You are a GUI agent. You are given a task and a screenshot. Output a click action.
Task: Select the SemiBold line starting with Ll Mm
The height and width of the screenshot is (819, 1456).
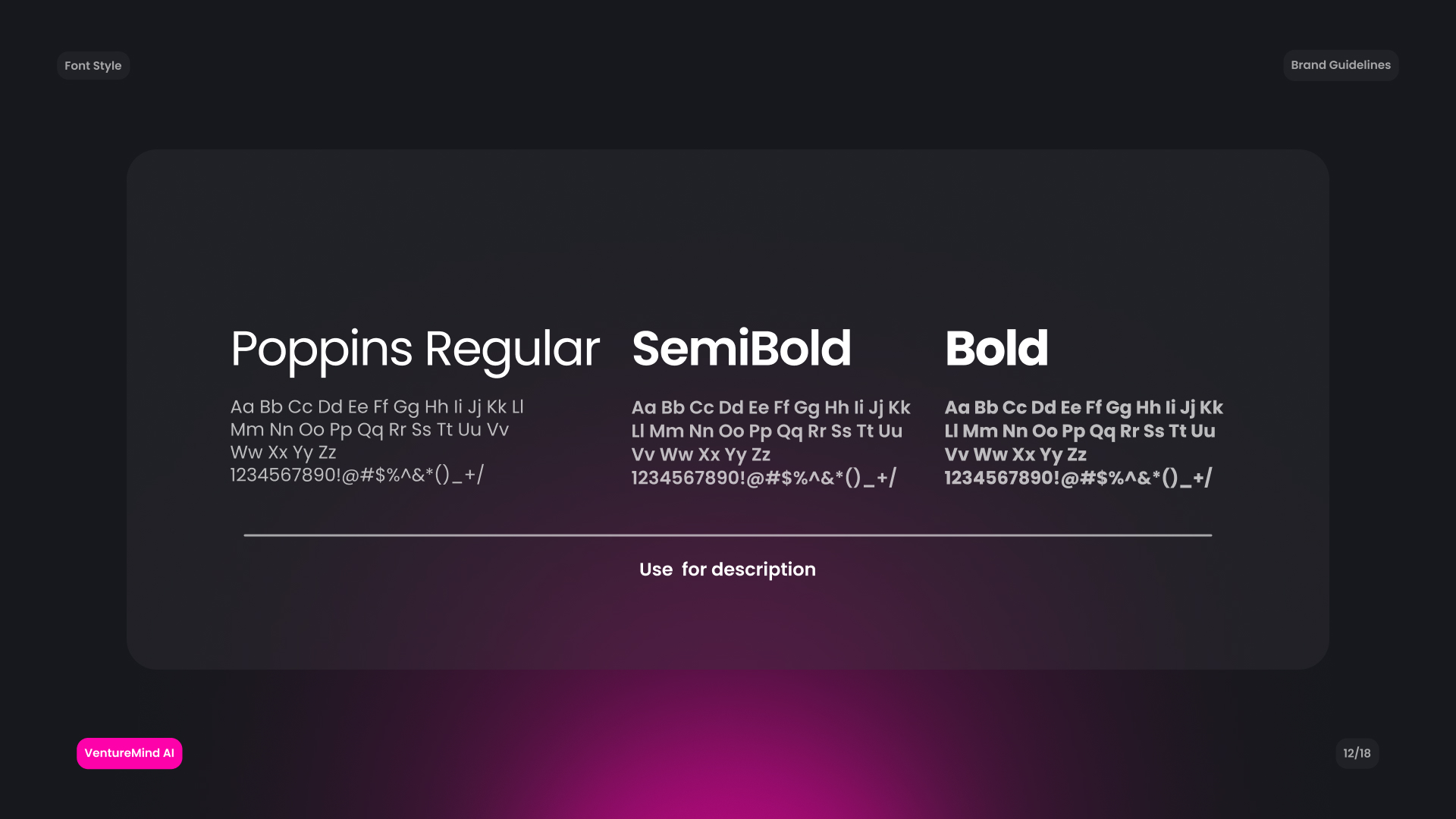click(767, 431)
